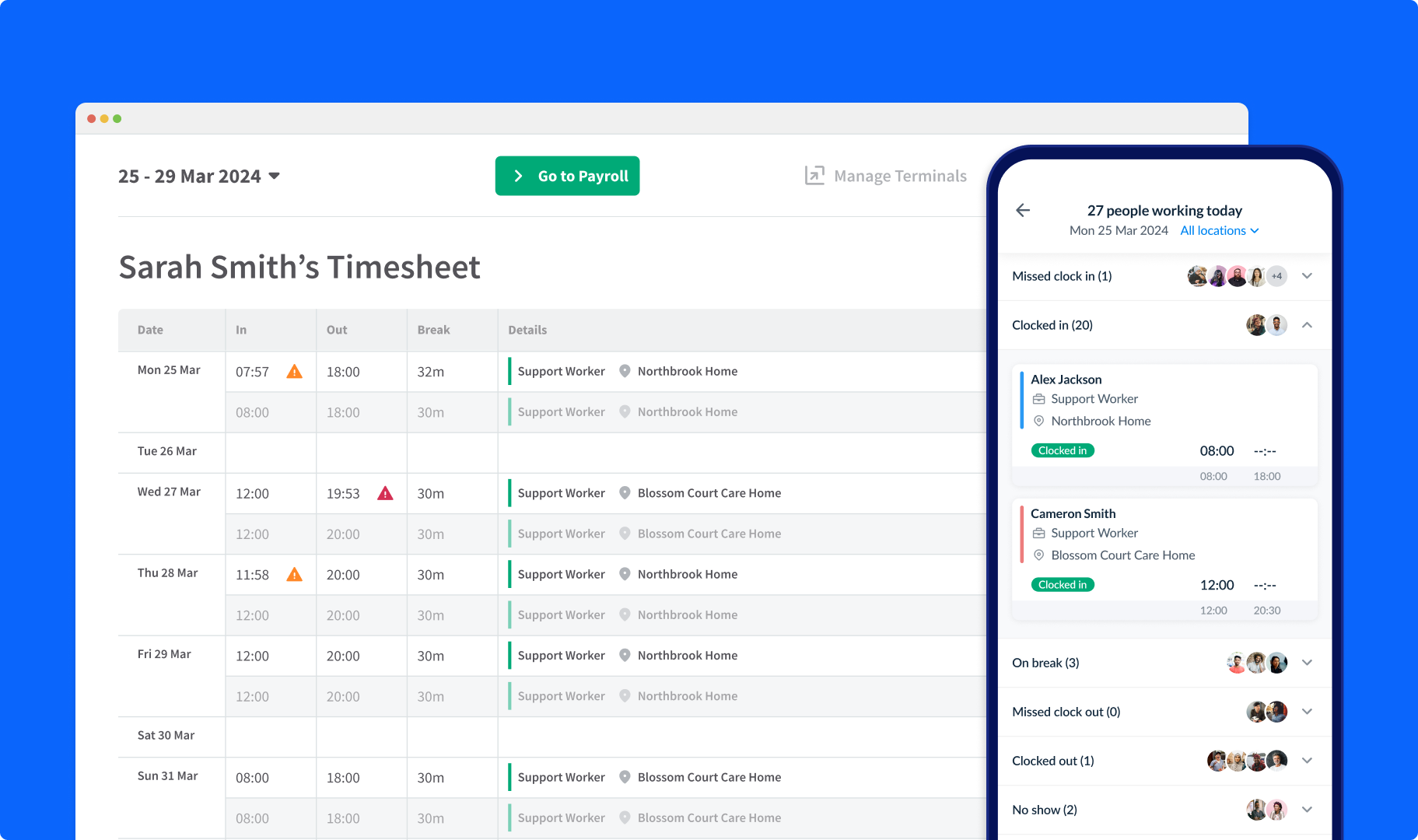Click the Manage Terminals icon
The width and height of the screenshot is (1418, 840).
tap(814, 176)
